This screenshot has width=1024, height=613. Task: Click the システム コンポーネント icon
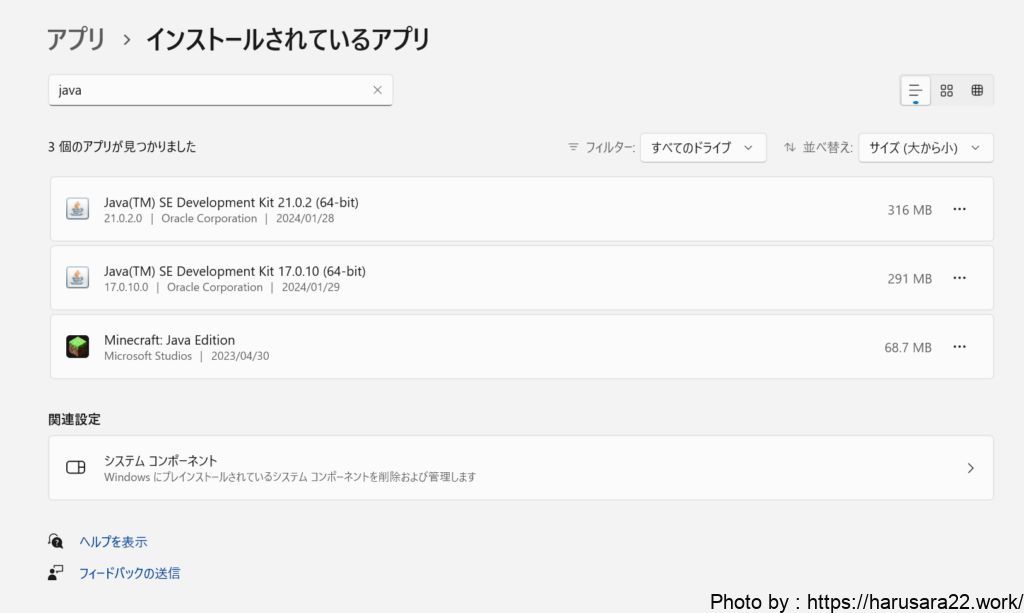click(76, 468)
